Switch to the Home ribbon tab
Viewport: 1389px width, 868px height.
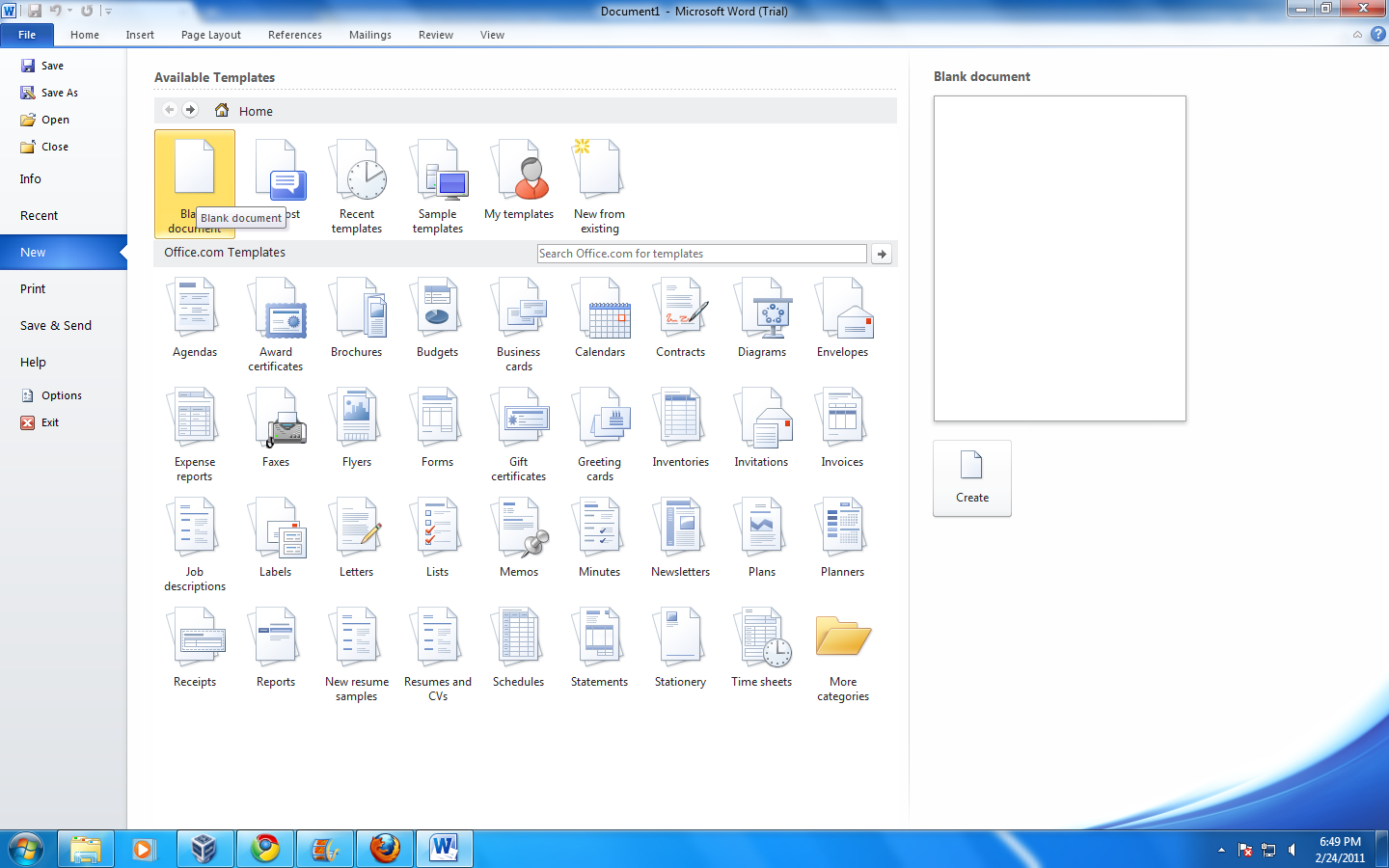[x=85, y=35]
